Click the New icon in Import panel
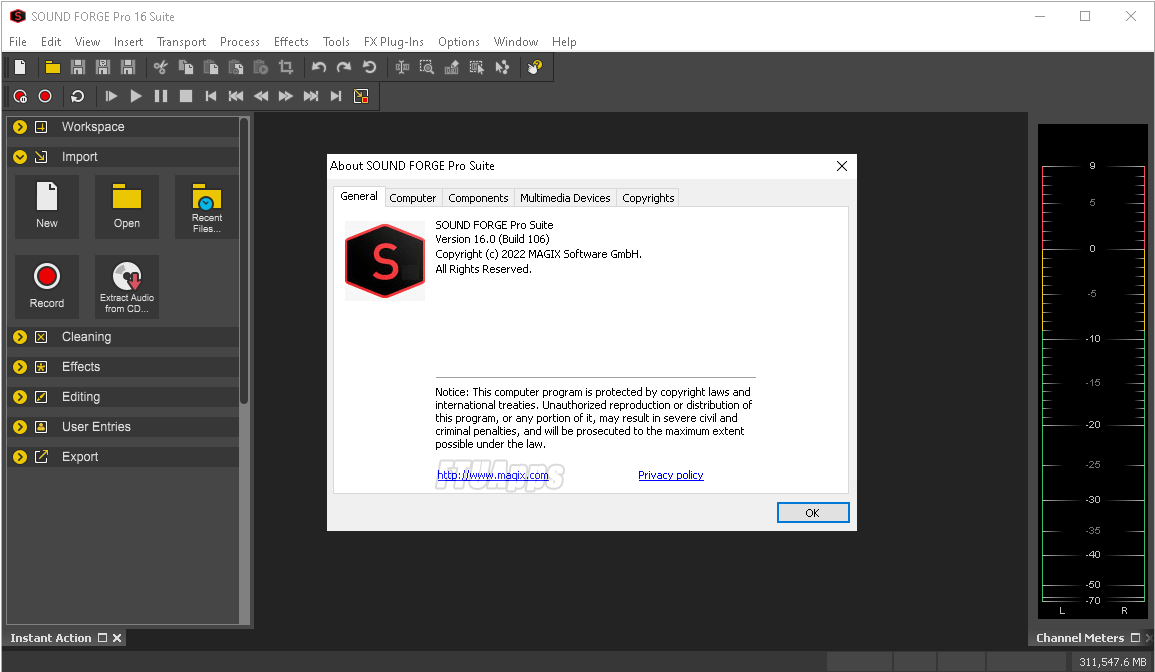Image resolution: width=1155 pixels, height=672 pixels. point(46,206)
